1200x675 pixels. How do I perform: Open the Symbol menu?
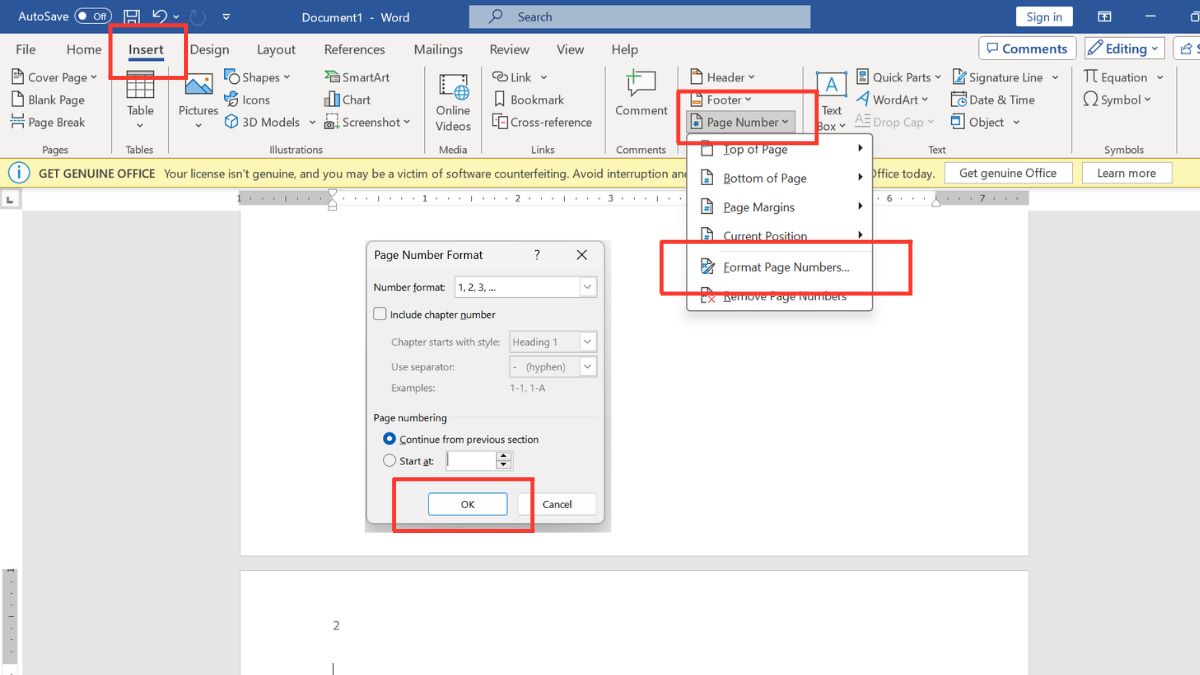(1117, 100)
